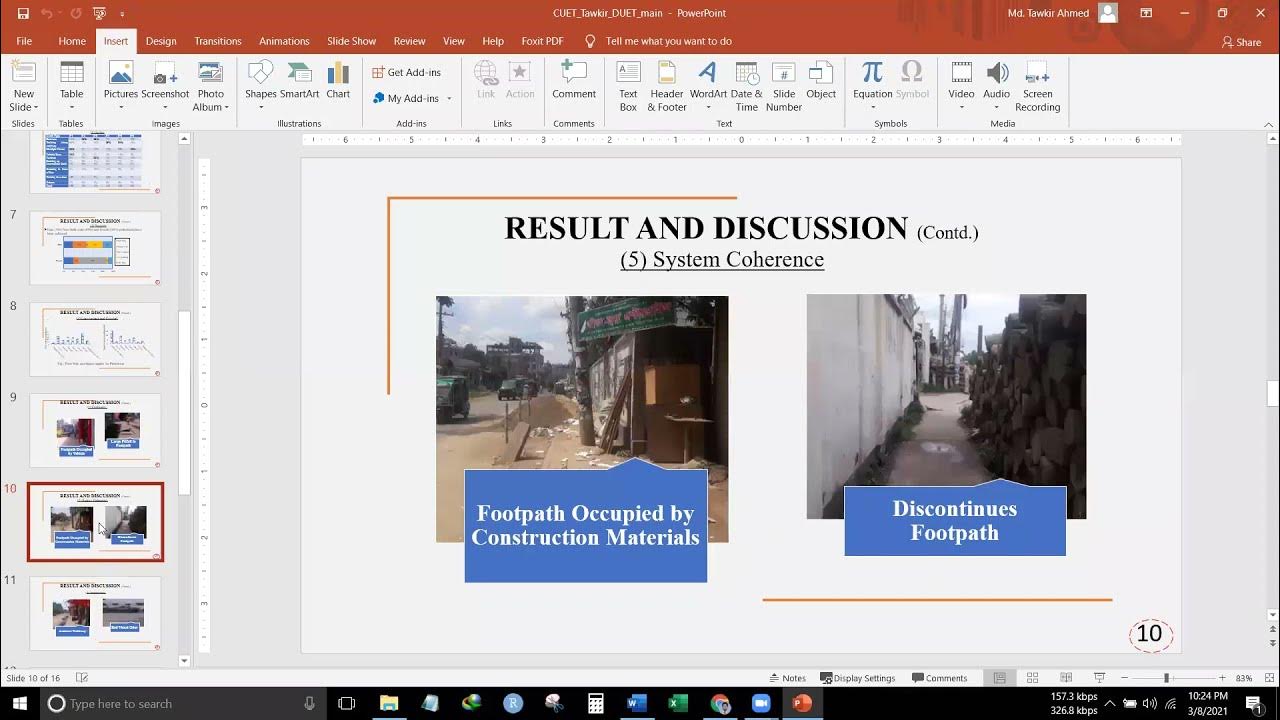Open the Video dropdown menu
Image resolution: width=1280 pixels, height=720 pixels.
pyautogui.click(x=961, y=107)
